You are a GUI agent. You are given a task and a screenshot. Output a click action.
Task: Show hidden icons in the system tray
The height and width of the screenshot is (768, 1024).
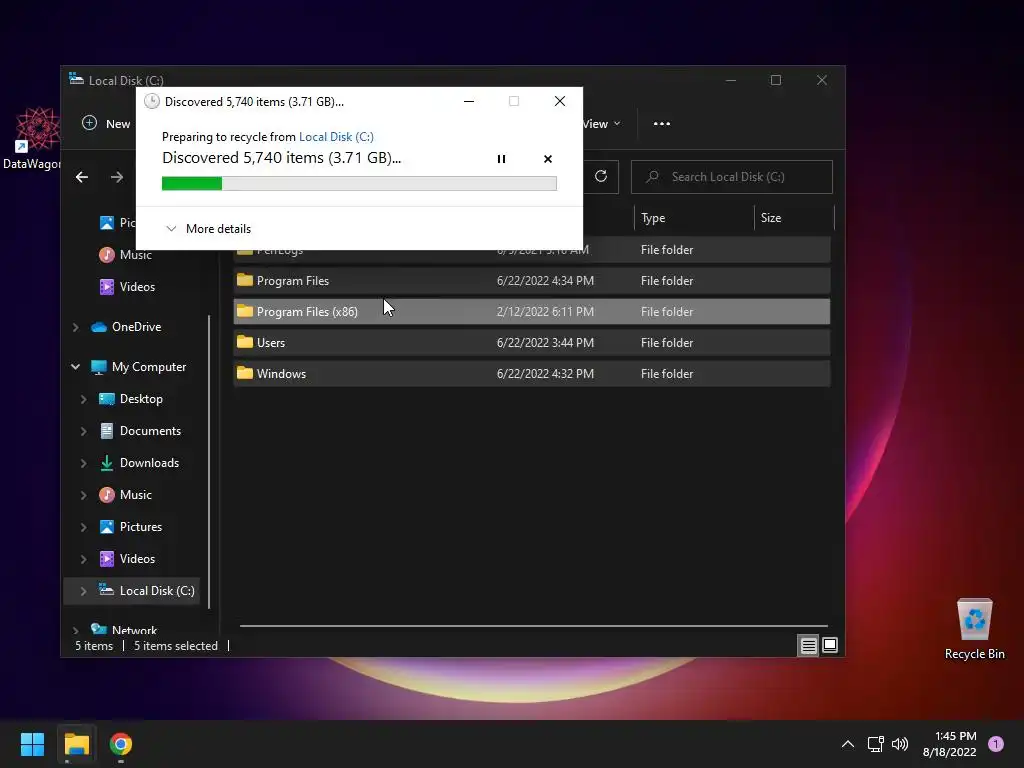[x=848, y=744]
